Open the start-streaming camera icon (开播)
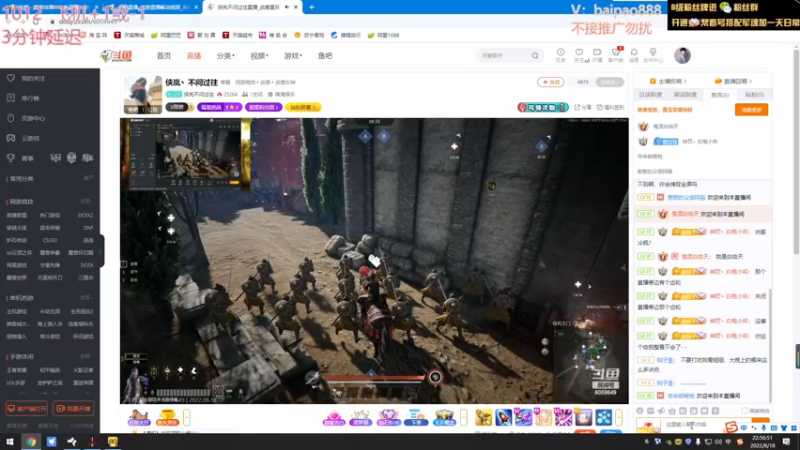Screen dimensions: 800x450 pos(597,55)
